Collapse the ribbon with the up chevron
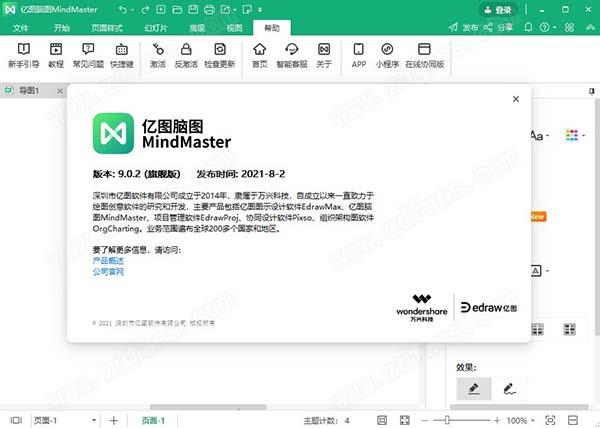This screenshot has height=428, width=600. (x=590, y=27)
